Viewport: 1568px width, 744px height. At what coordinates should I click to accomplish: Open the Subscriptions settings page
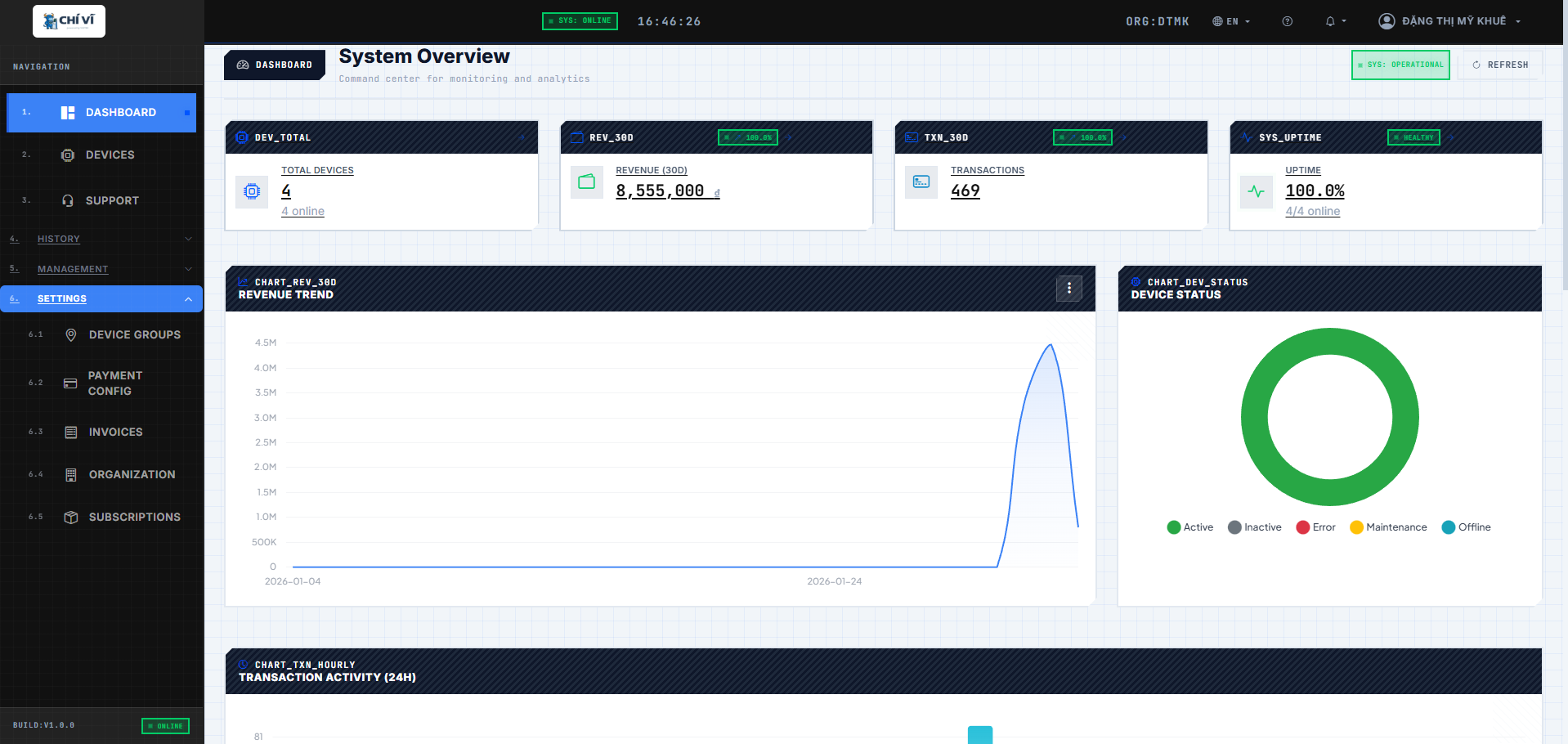point(134,517)
